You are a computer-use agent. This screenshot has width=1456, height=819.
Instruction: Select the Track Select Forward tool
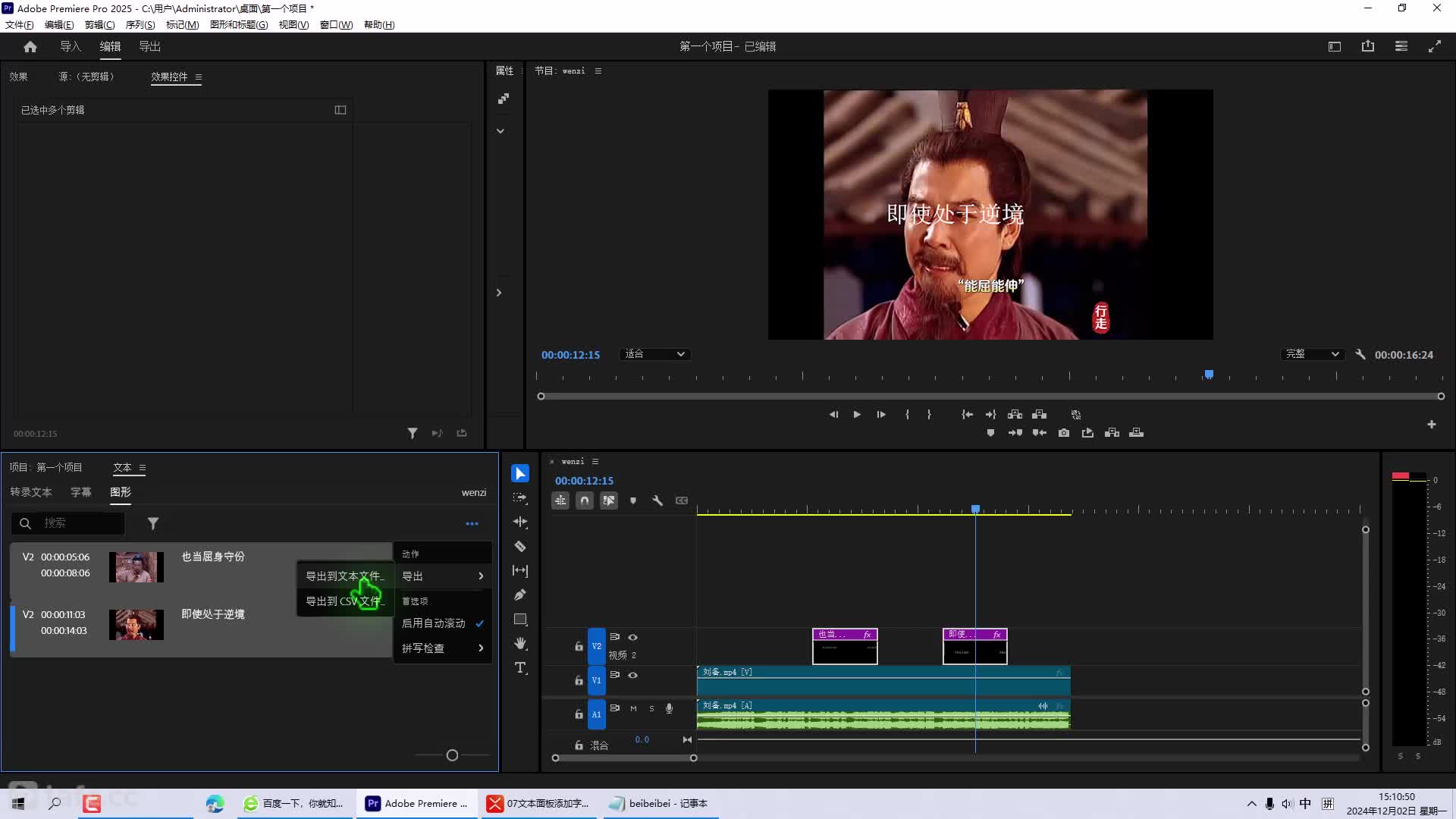point(520,498)
